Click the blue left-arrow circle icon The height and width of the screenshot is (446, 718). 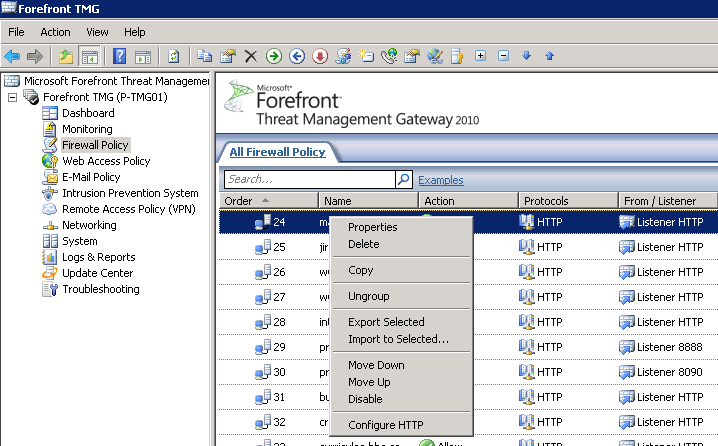click(x=297, y=56)
